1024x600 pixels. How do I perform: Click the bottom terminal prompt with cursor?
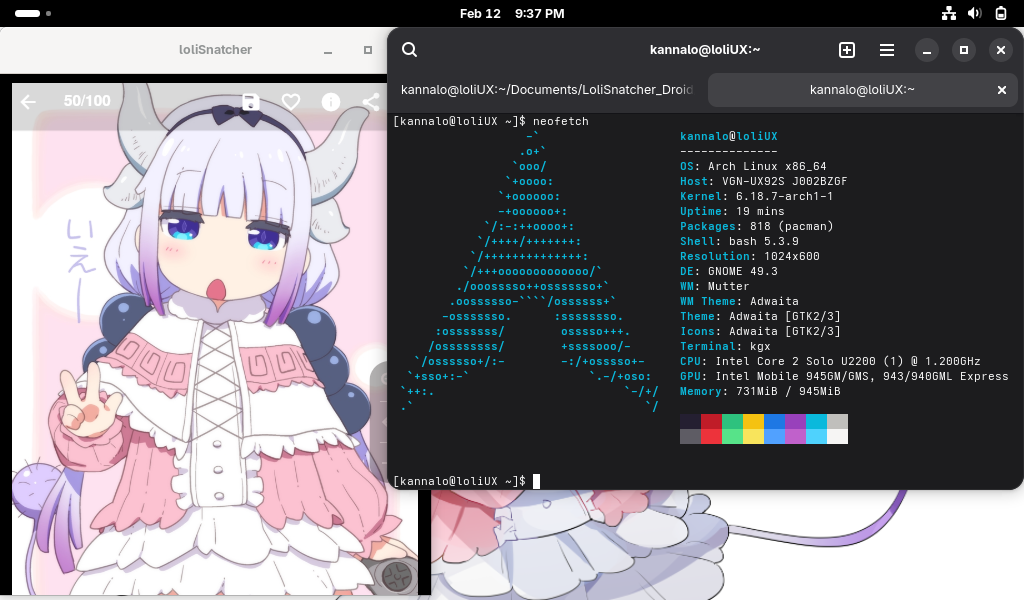(x=467, y=481)
